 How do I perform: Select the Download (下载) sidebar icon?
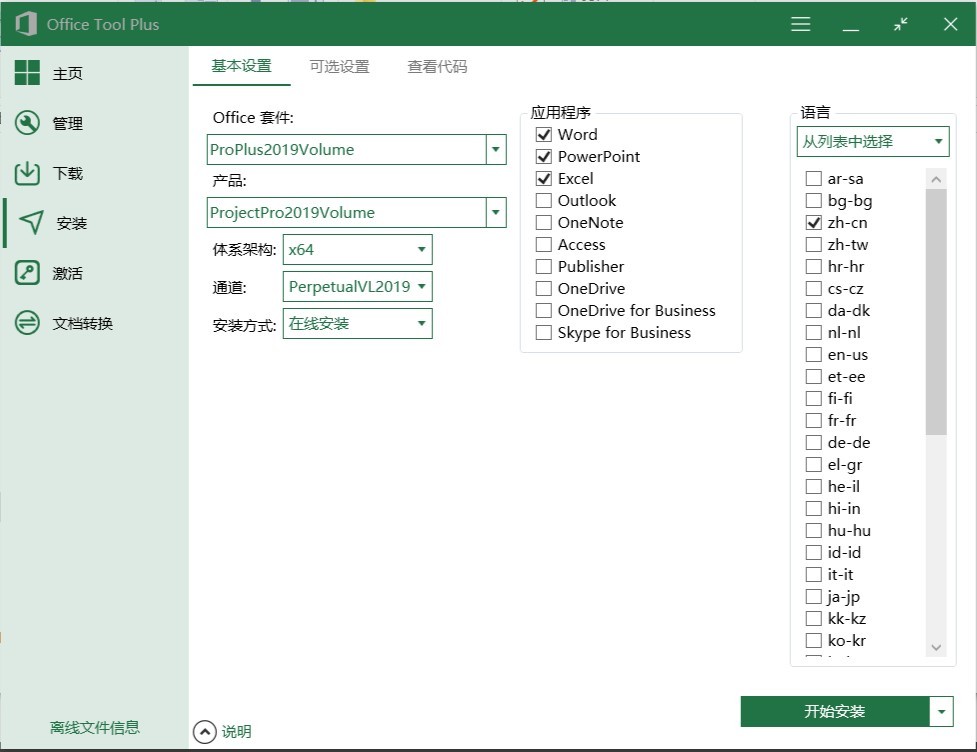point(27,173)
